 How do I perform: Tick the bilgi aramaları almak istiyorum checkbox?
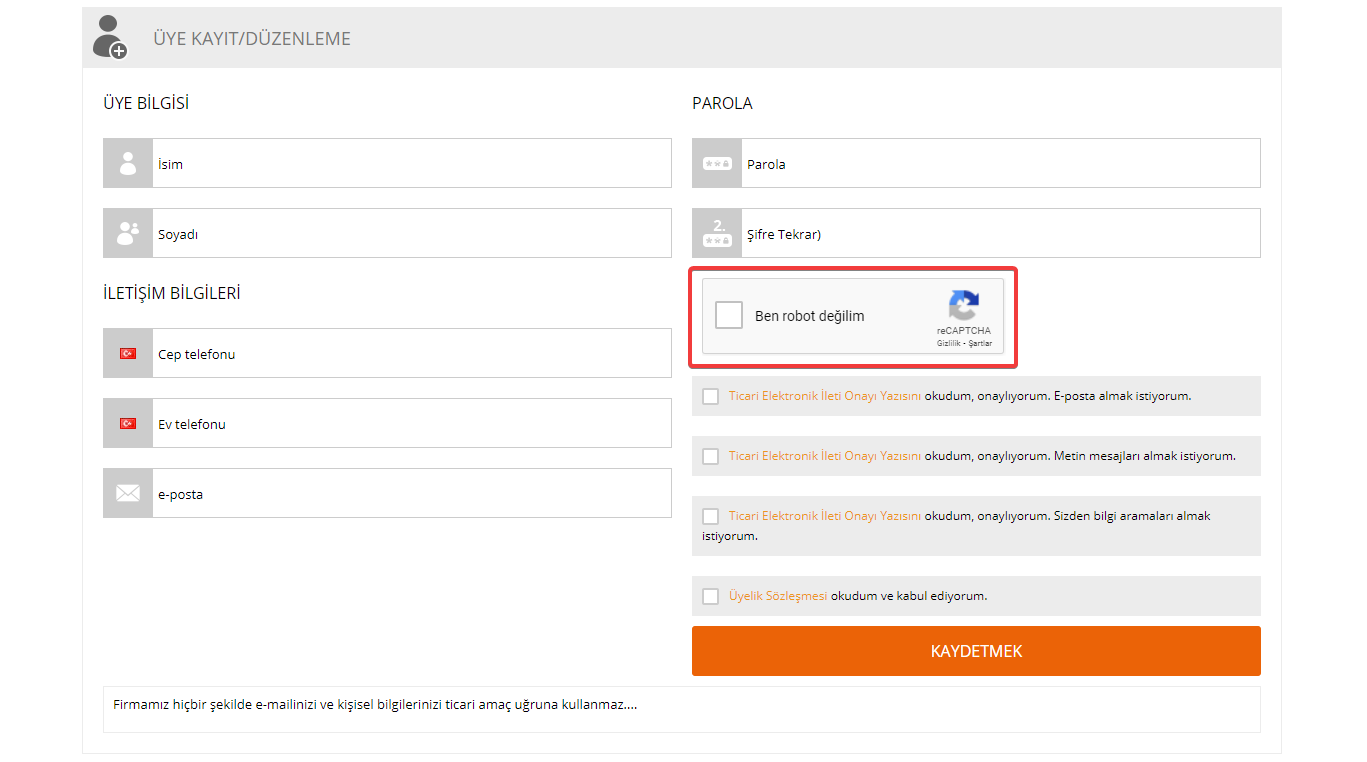click(x=710, y=516)
